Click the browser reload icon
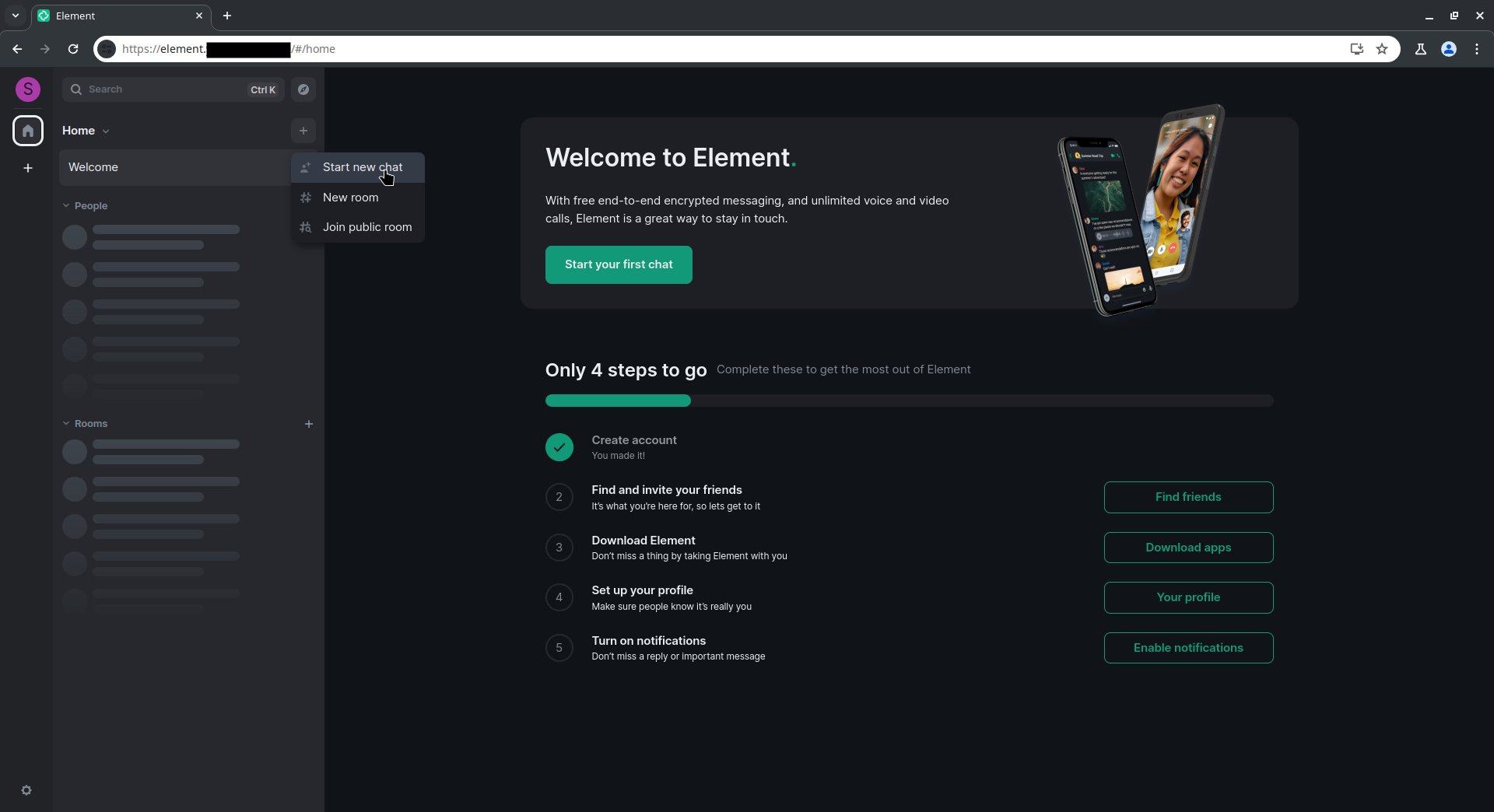The height and width of the screenshot is (812, 1494). coord(73,49)
